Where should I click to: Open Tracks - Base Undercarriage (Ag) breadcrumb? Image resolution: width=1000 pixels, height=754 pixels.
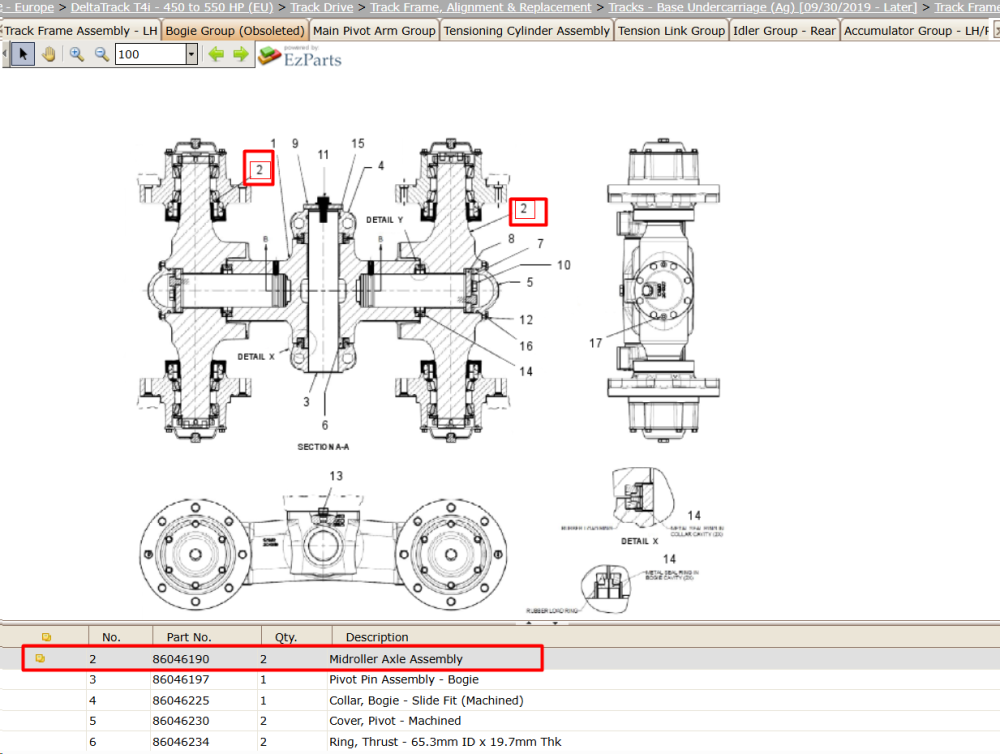[763, 7]
